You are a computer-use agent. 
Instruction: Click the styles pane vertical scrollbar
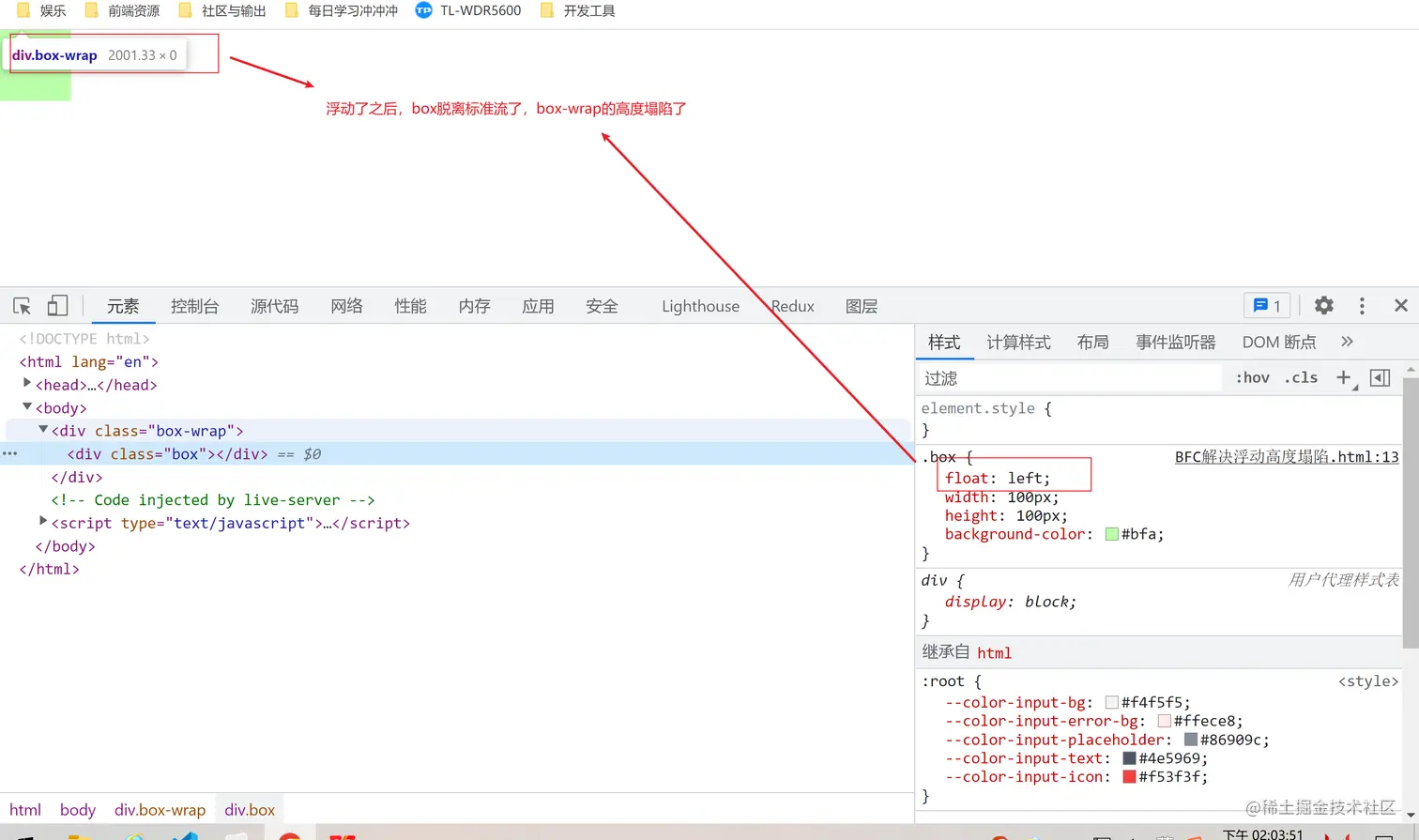(x=1411, y=512)
